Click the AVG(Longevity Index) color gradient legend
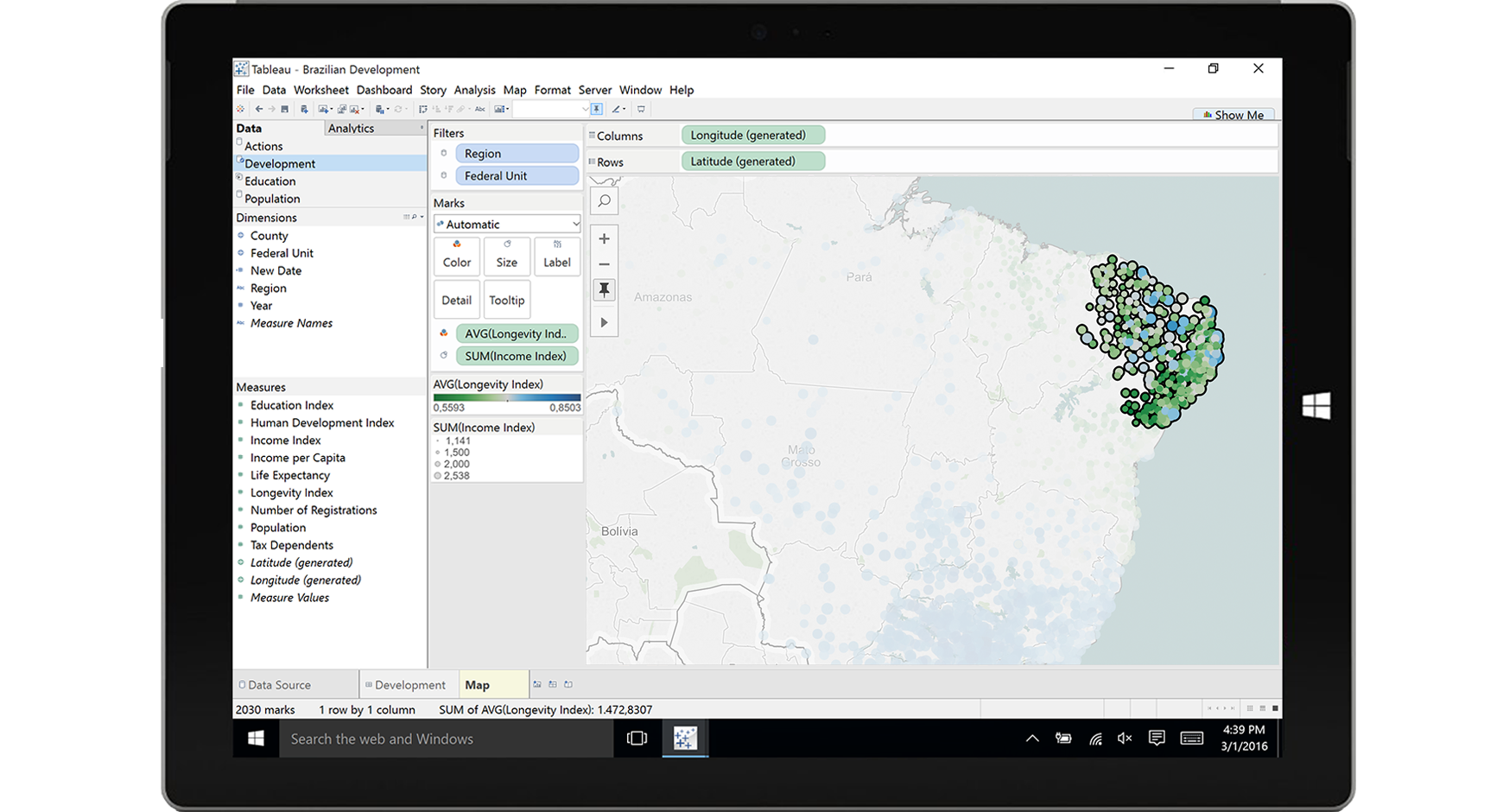This screenshot has height=812, width=1503. (507, 398)
